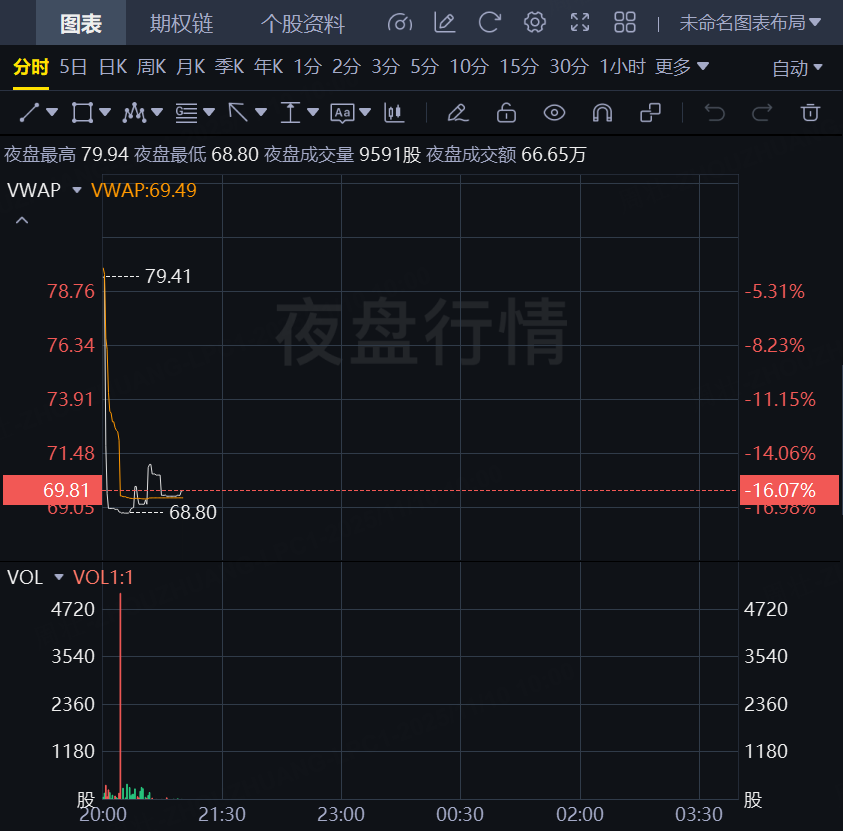The width and height of the screenshot is (843, 831).
Task: Switch to the 期权链 tab
Action: pos(181,24)
